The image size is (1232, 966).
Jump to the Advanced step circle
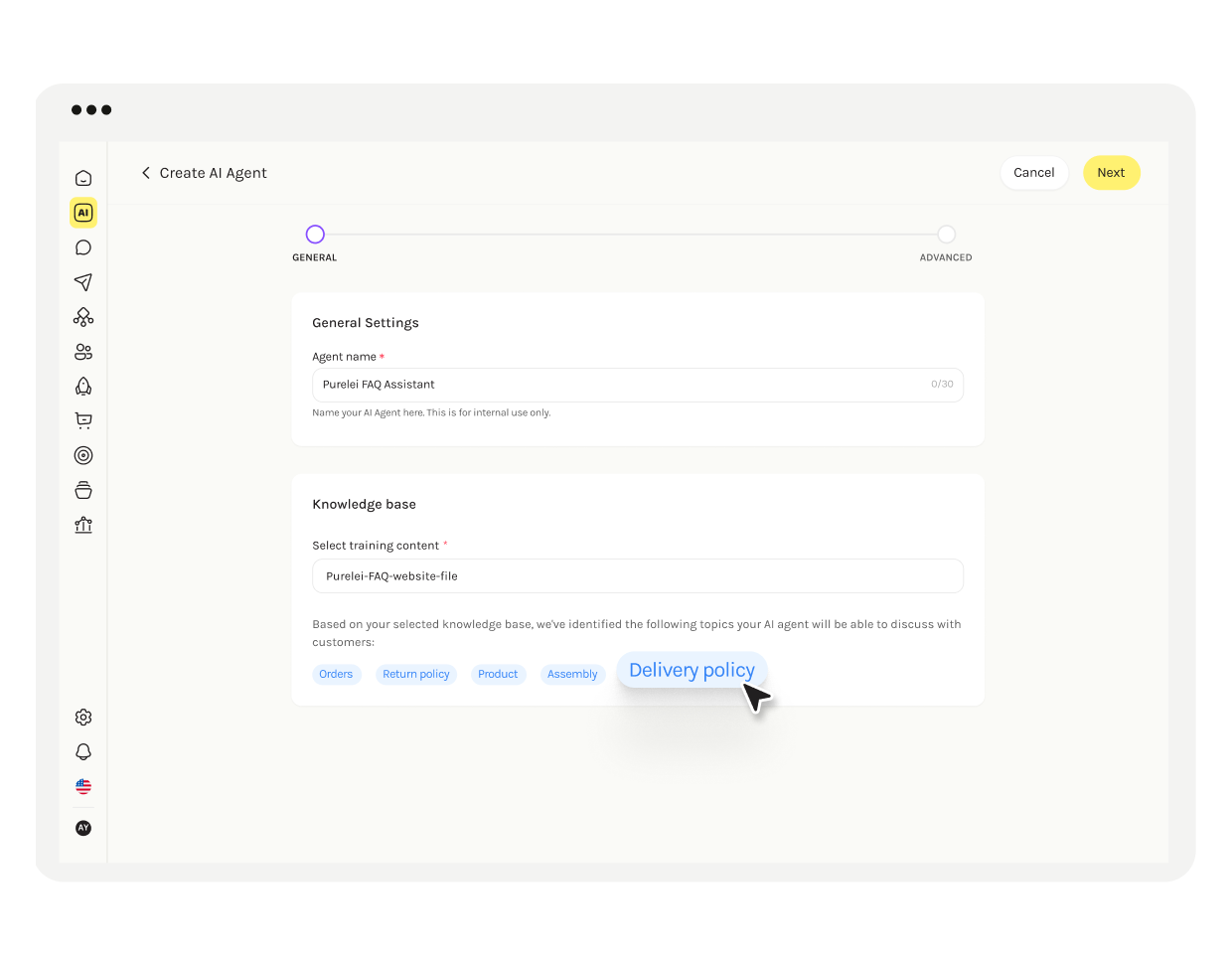click(x=946, y=235)
